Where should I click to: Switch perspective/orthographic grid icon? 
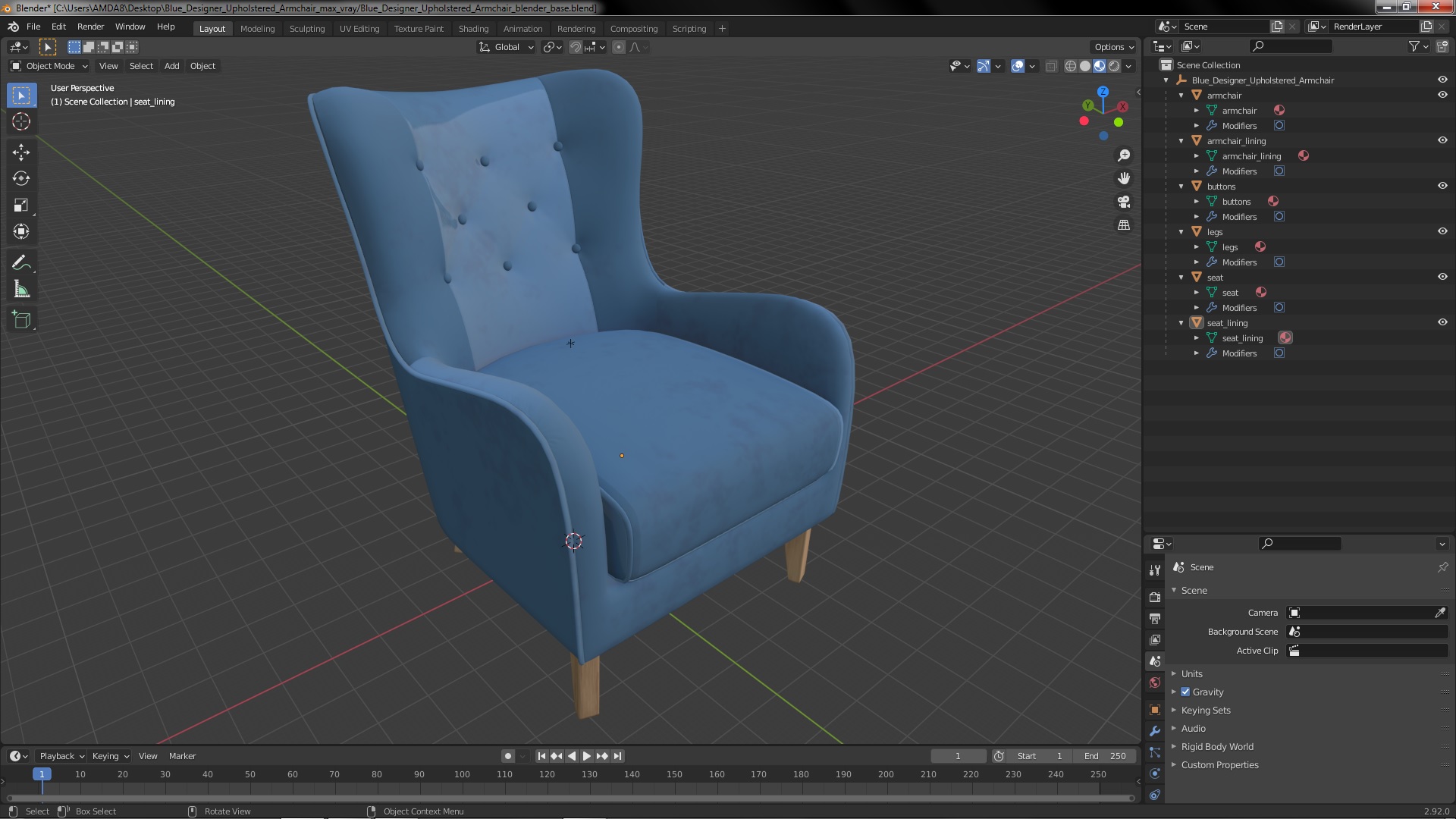click(1124, 225)
